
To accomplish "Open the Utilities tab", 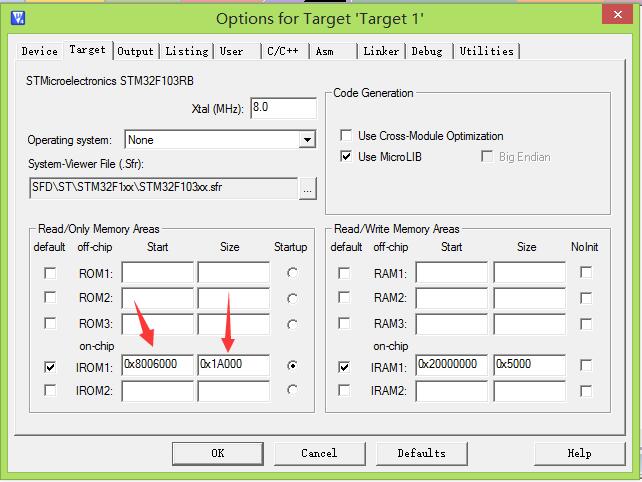I will 486,51.
